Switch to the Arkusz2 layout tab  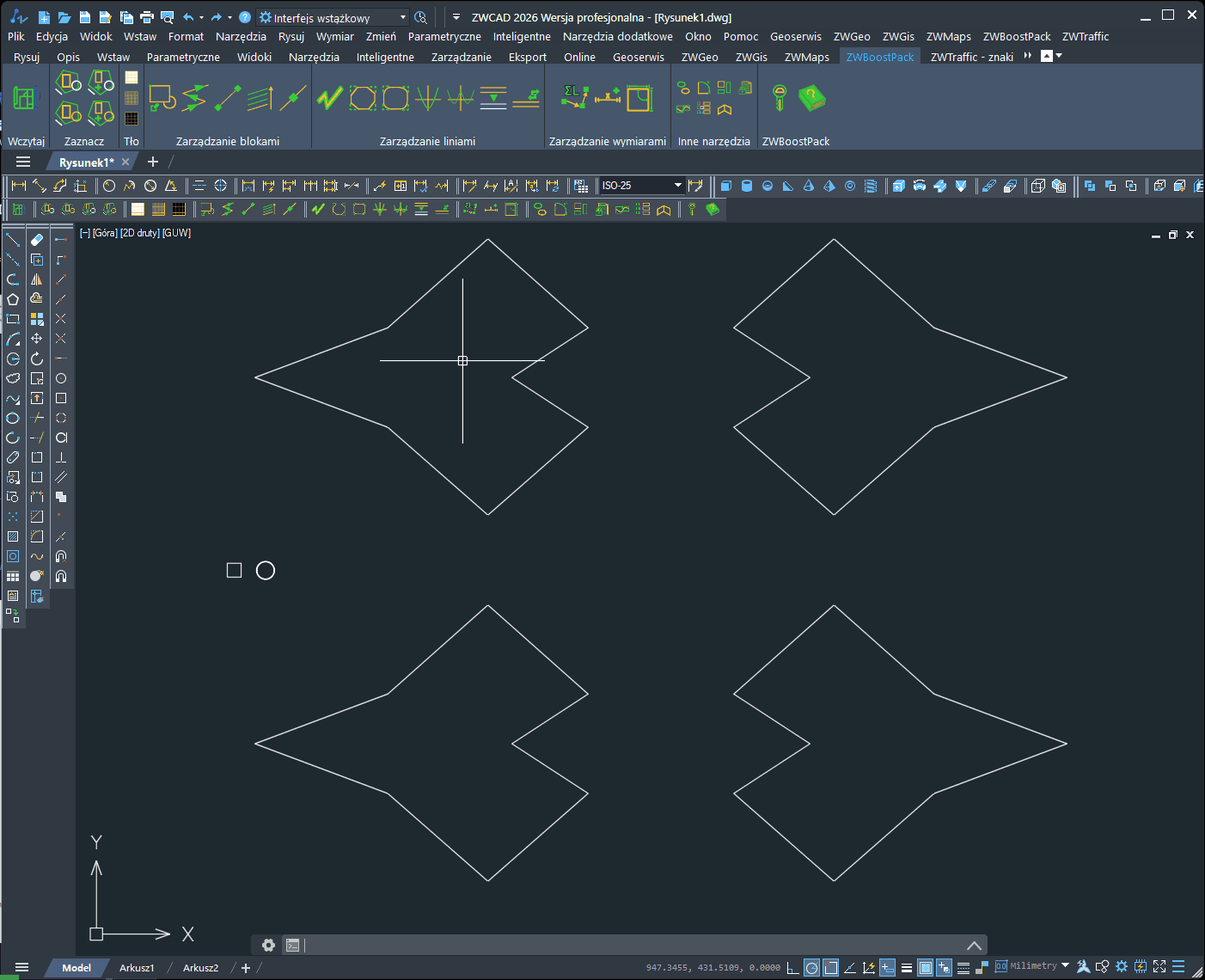coord(199,967)
